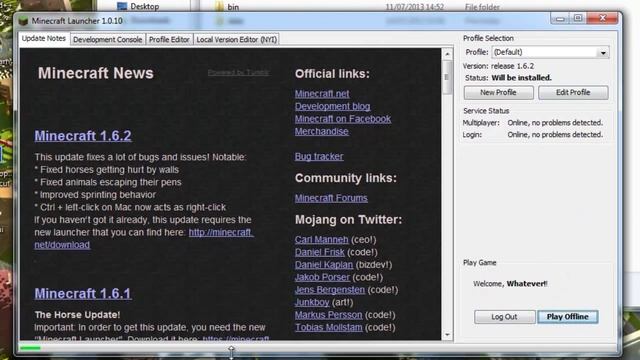Open the Minecraft on Facebook link
This screenshot has width=640, height=360.
[343, 119]
